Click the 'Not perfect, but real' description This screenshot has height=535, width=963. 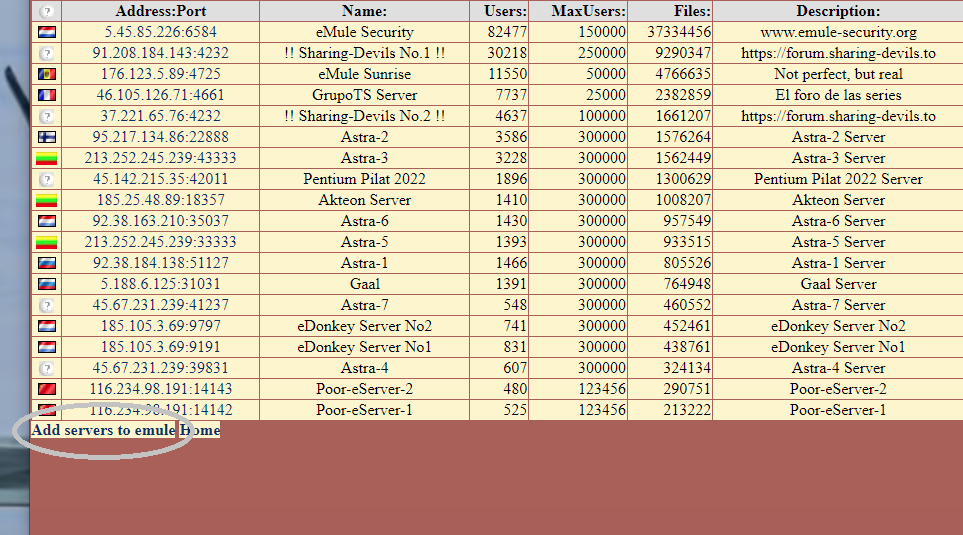click(838, 74)
